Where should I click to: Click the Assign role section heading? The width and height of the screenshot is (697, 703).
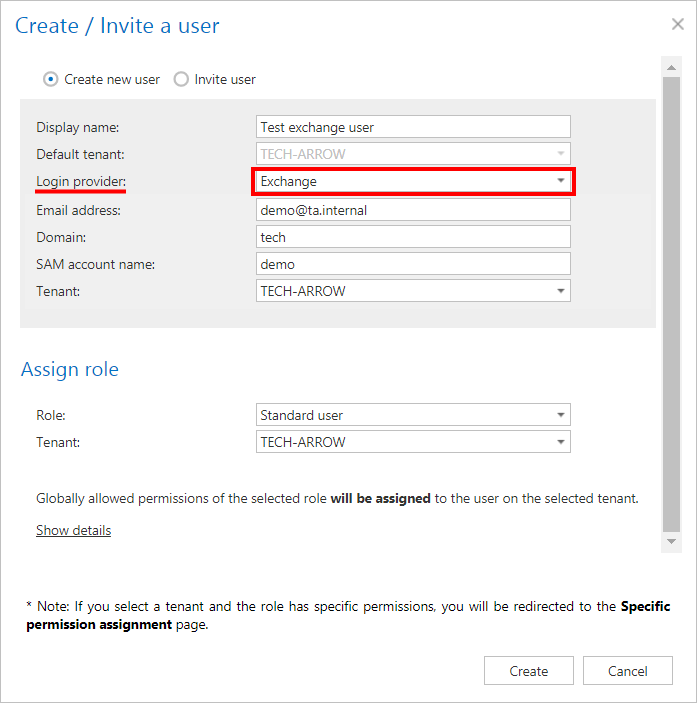pos(70,370)
